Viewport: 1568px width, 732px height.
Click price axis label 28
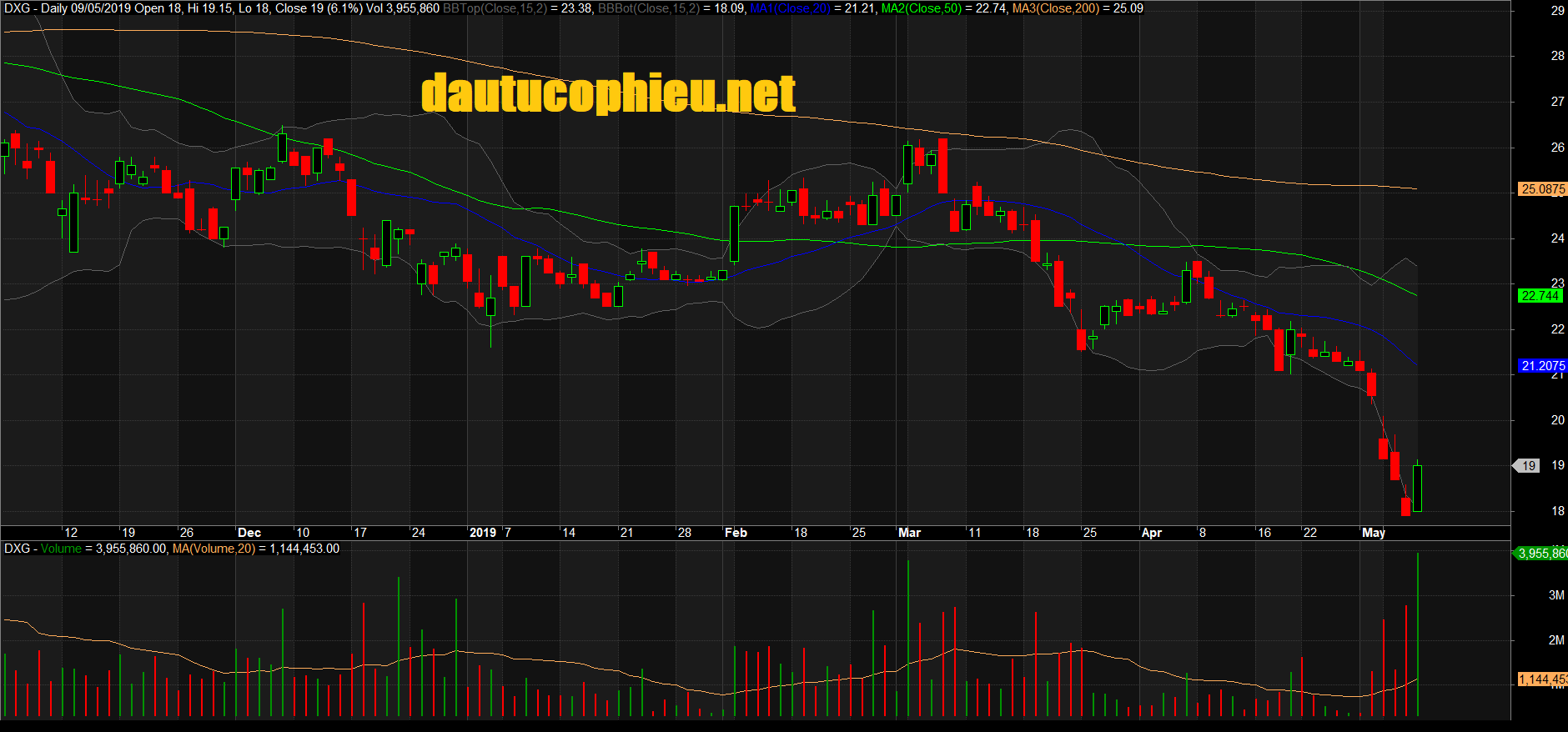1557,56
